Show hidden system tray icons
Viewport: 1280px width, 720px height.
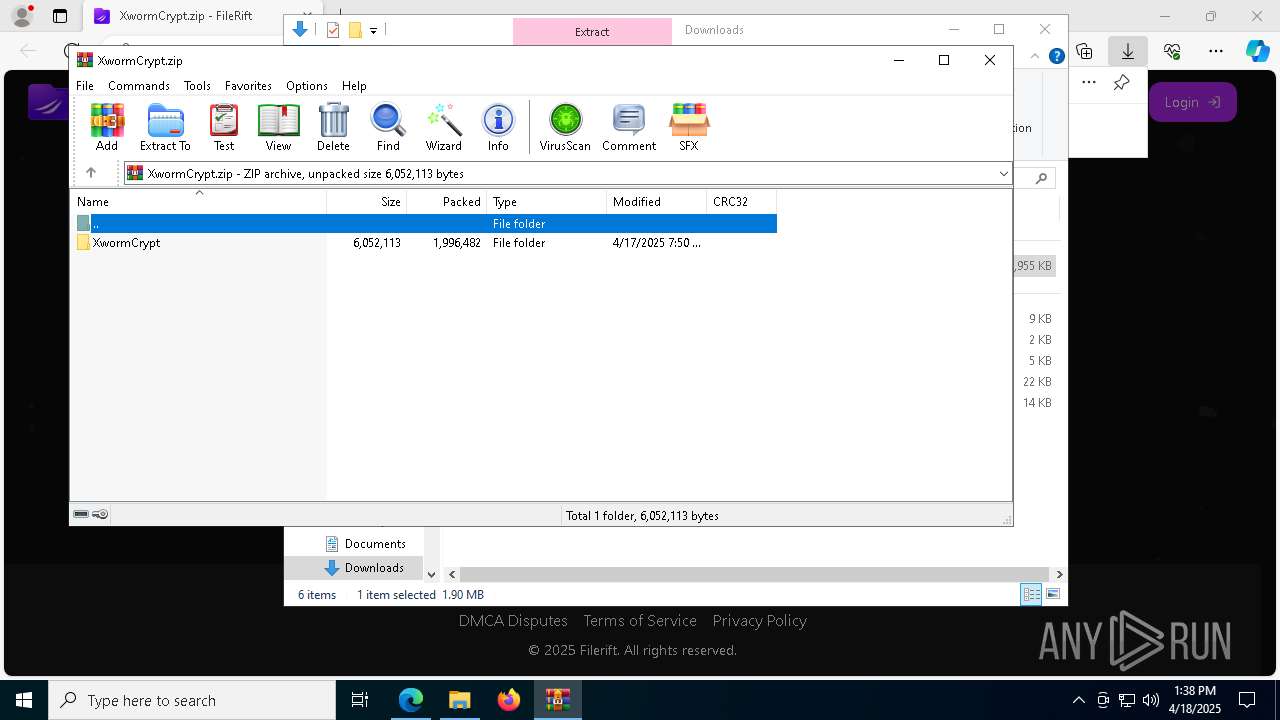pos(1078,700)
